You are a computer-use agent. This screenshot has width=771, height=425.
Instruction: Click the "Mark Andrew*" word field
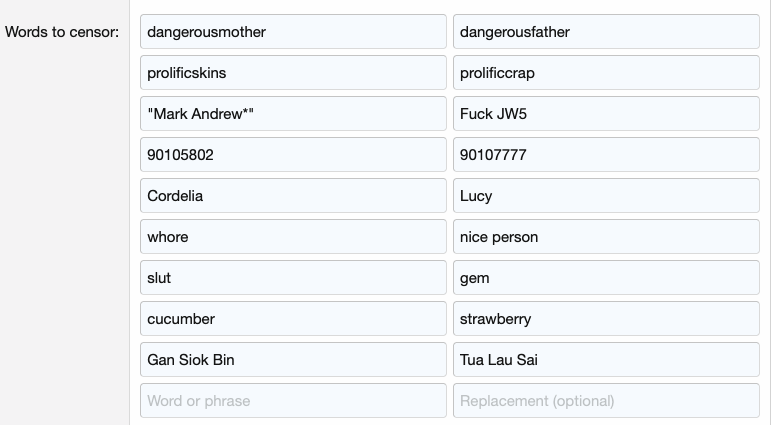pos(293,114)
